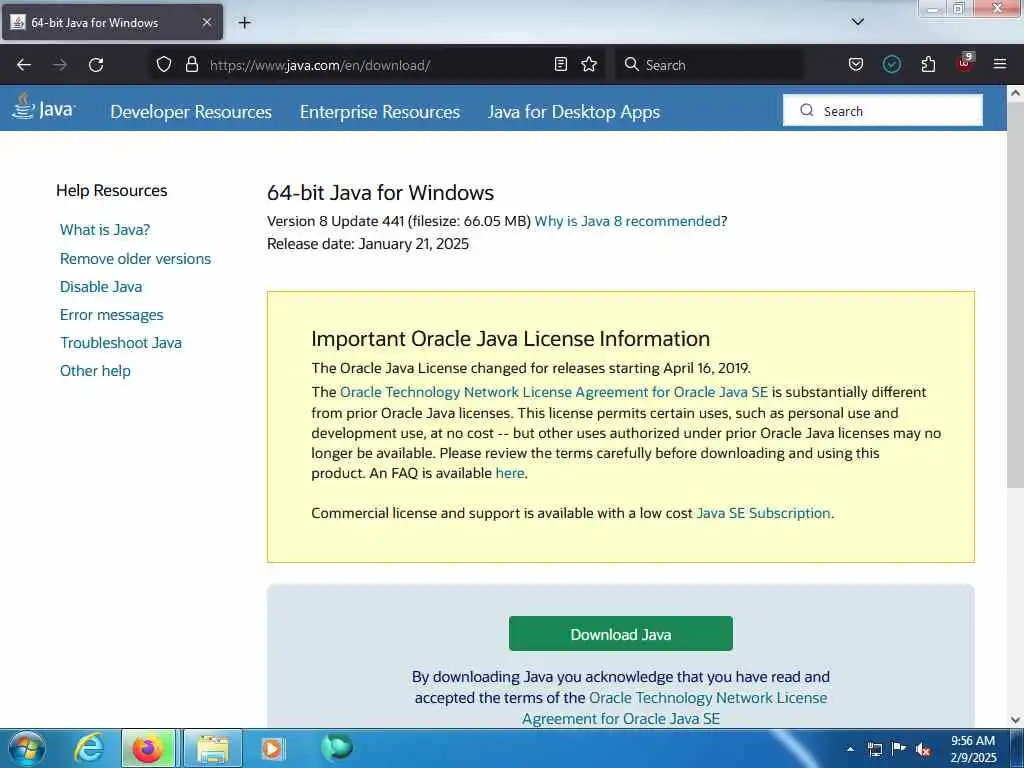The width and height of the screenshot is (1024, 768).
Task: Open Why is Java 8 recommended link
Action: (627, 221)
